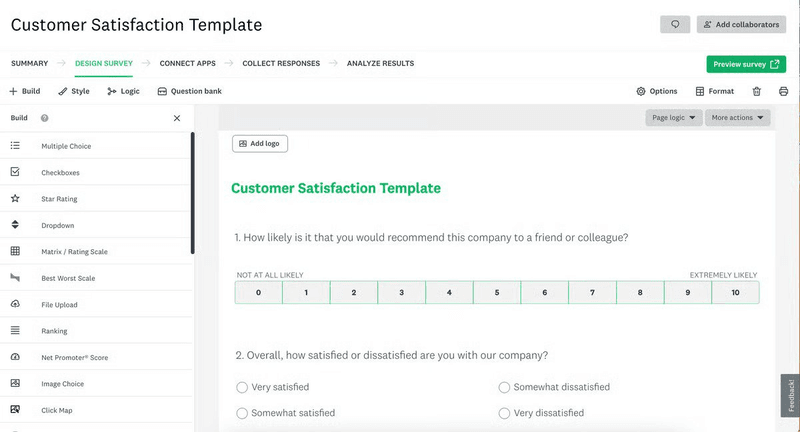The height and width of the screenshot is (432, 800).
Task: Select rating 7 on likelihood scale
Action: (x=592, y=292)
